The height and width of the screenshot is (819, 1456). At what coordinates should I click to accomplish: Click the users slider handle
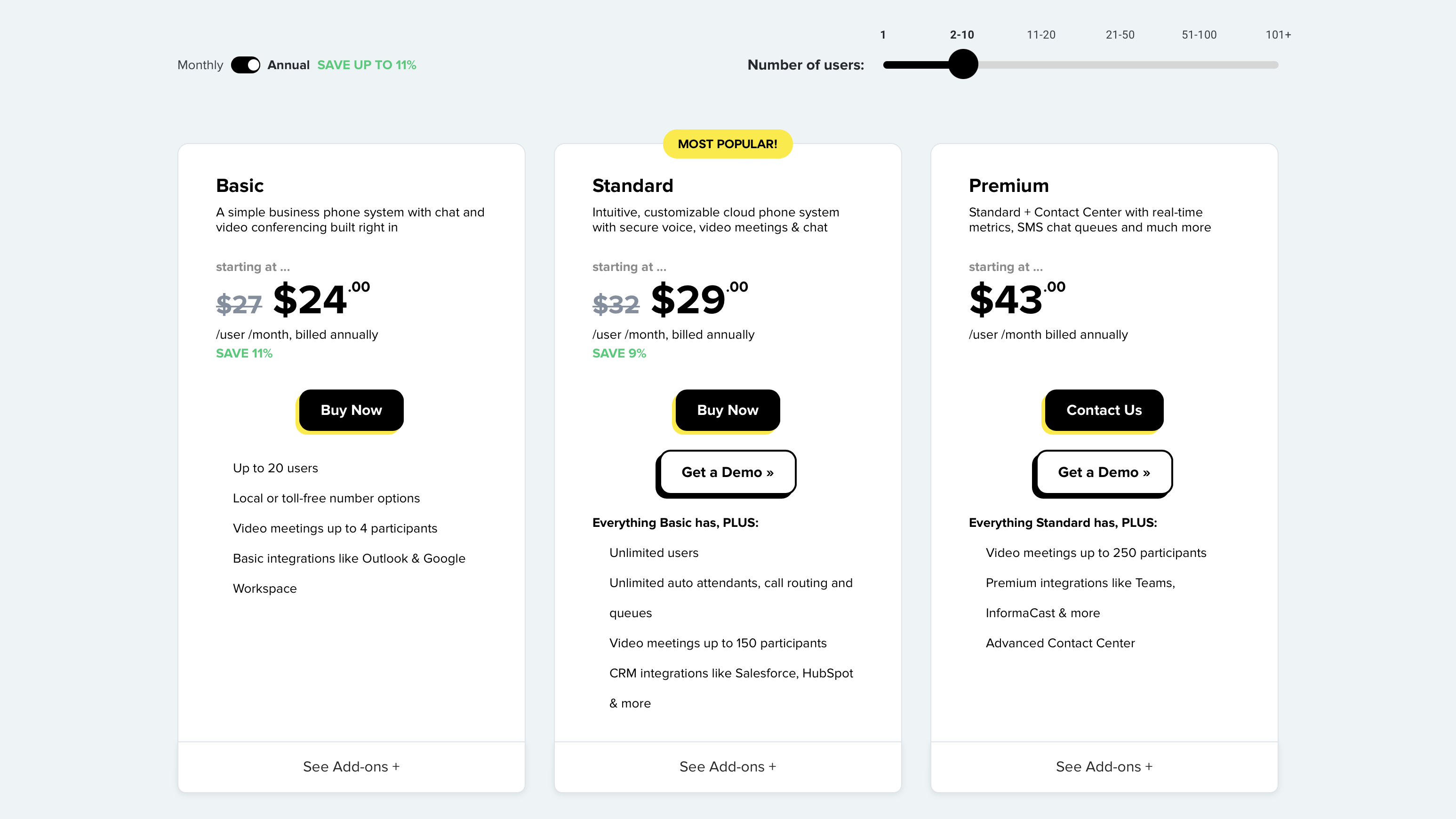[x=963, y=64]
